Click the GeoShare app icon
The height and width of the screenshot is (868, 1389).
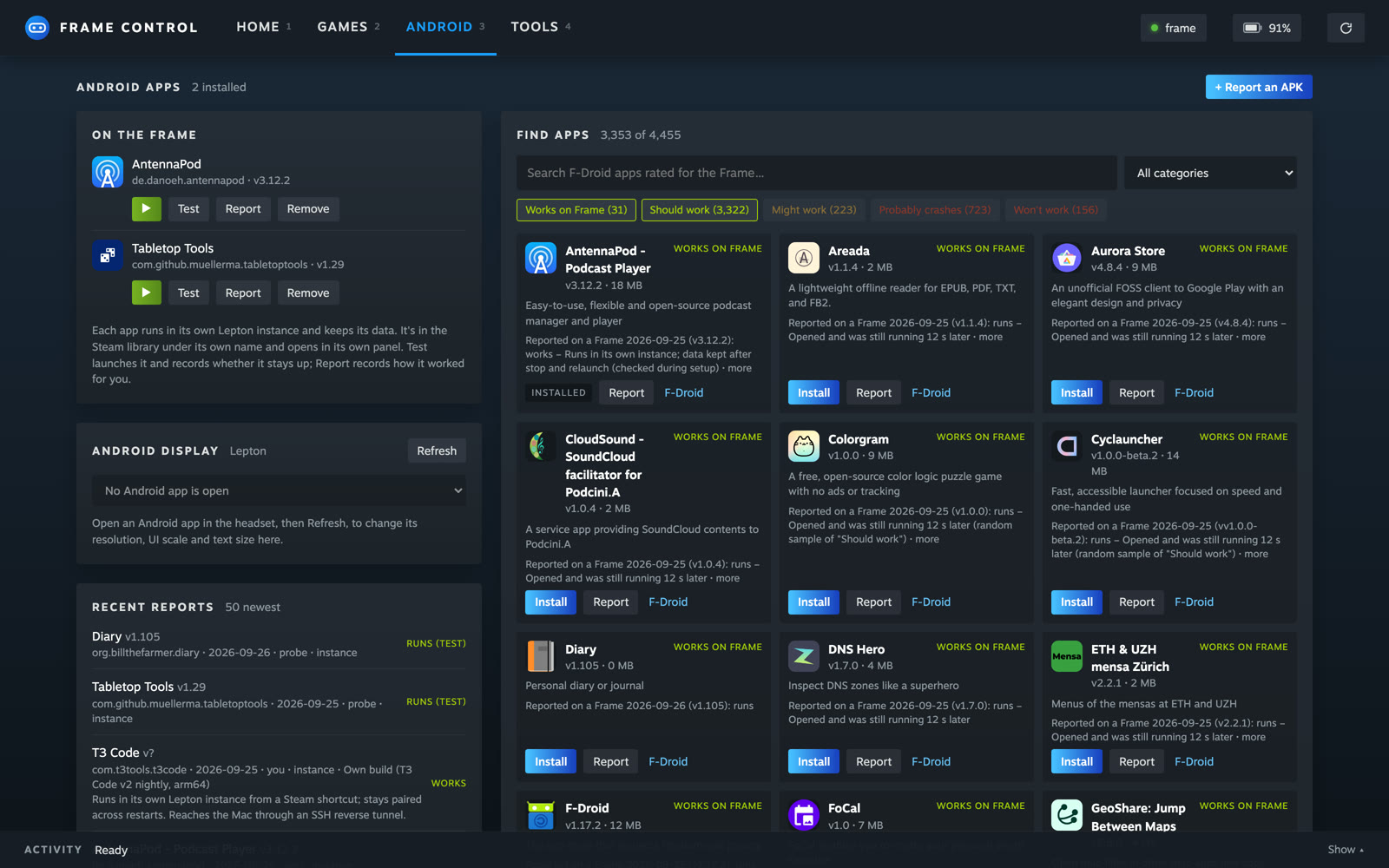click(1067, 815)
